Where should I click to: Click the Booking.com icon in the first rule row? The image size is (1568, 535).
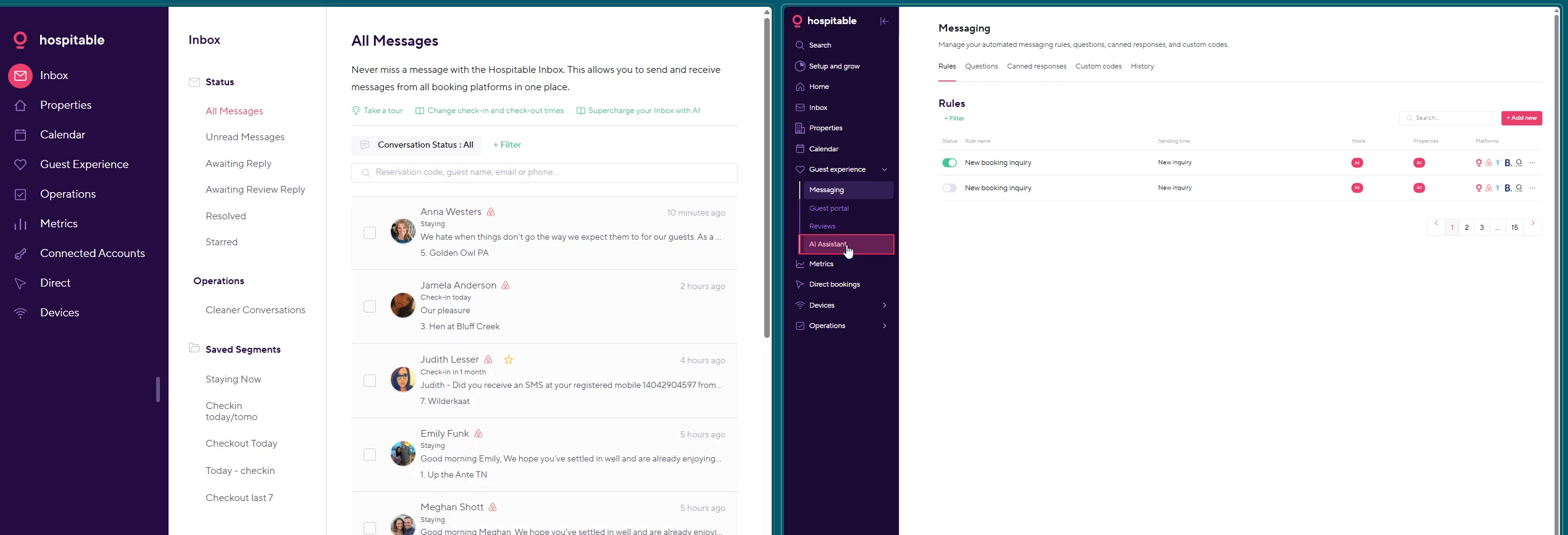[1508, 163]
